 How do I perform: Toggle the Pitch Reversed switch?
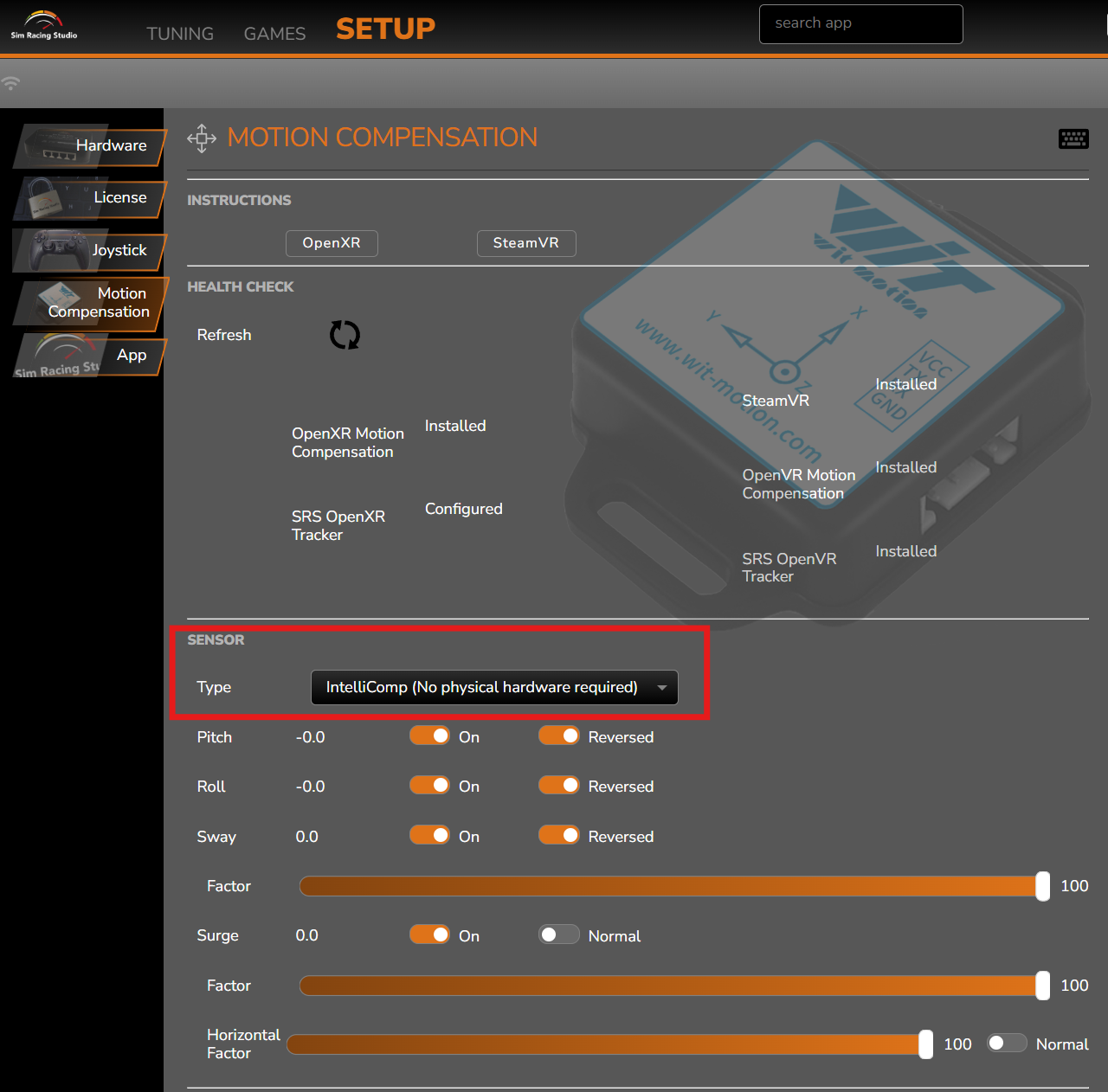click(x=559, y=735)
